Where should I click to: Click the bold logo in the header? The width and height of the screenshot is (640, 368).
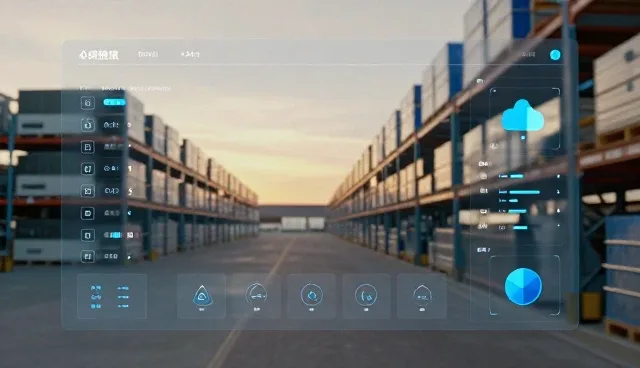(99, 55)
